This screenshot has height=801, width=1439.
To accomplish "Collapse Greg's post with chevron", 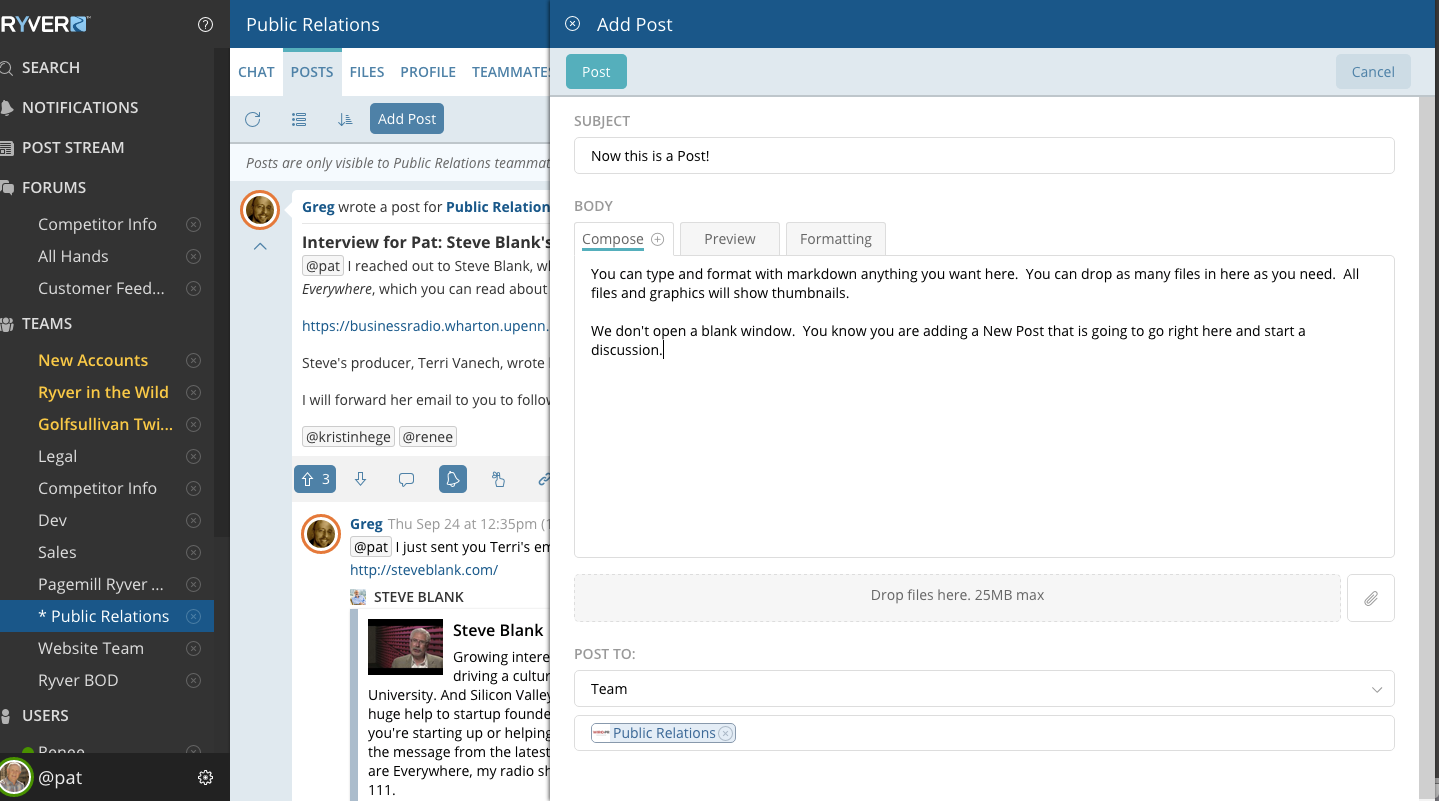I will point(260,246).
